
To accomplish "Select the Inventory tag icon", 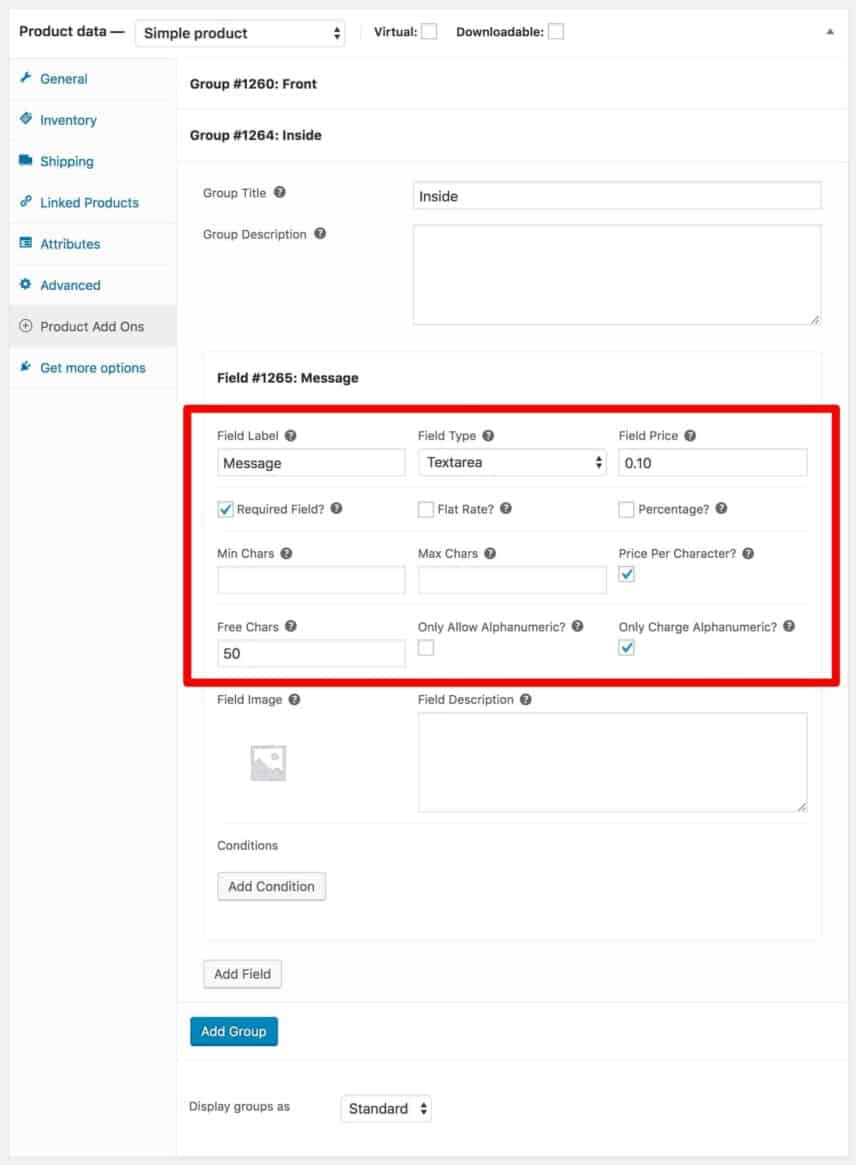I will [28, 120].
